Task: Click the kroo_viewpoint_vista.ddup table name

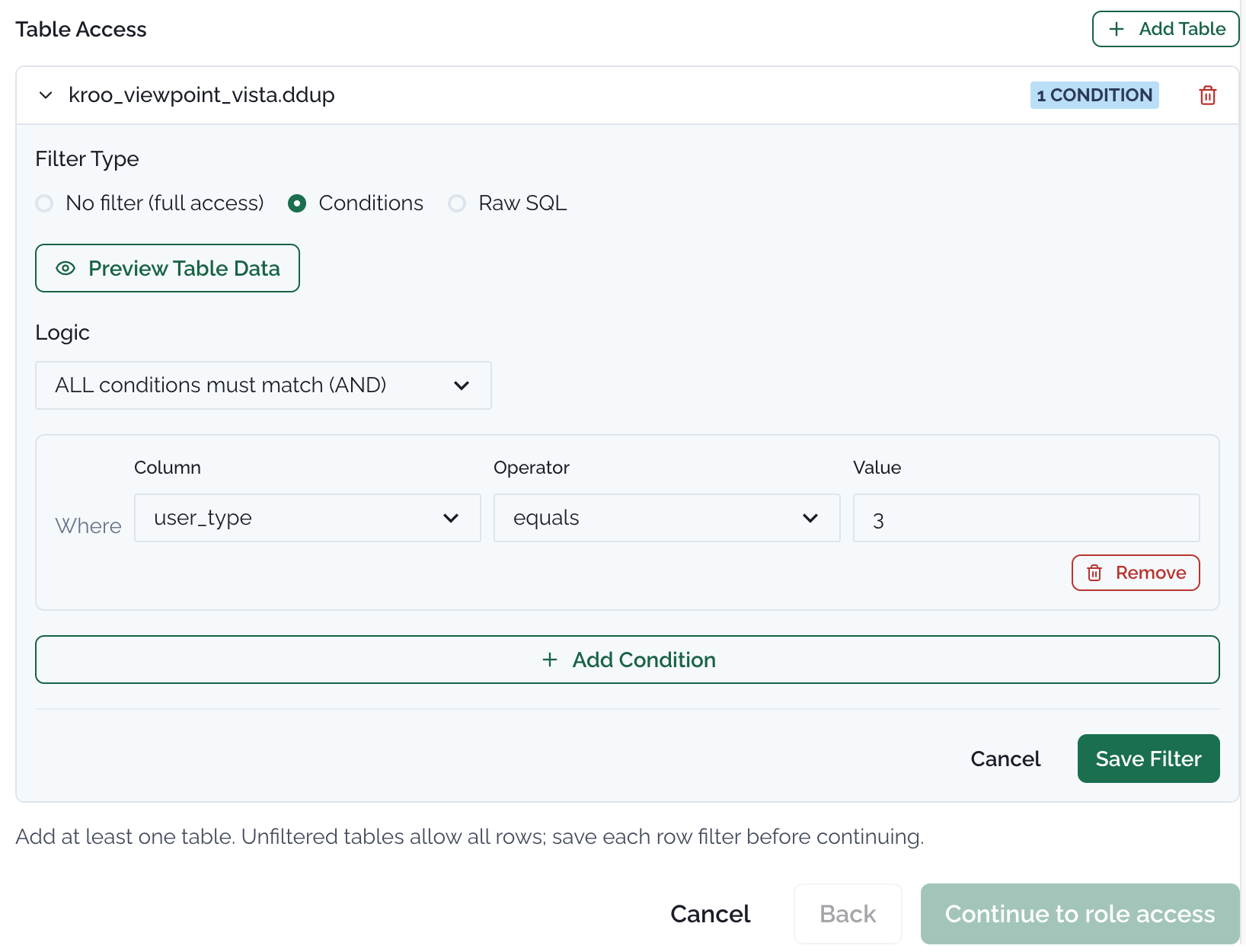Action: coord(202,95)
